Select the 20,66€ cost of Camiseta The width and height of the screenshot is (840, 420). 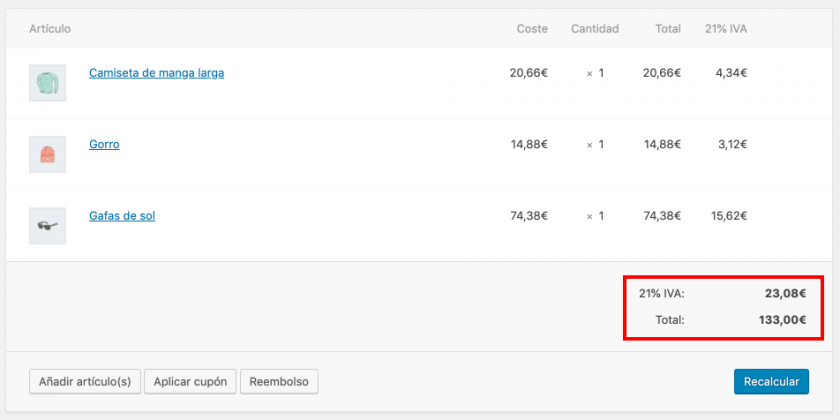528,73
